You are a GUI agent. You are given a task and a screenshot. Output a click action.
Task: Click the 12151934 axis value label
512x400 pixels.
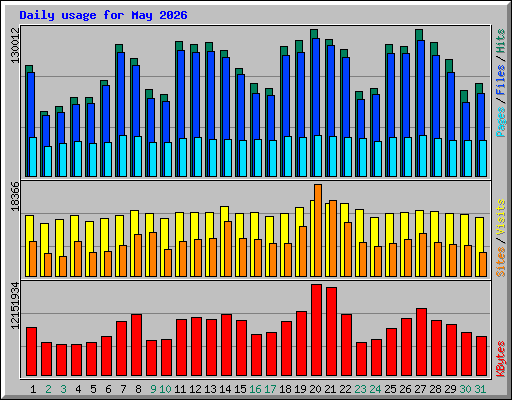pyautogui.click(x=15, y=306)
